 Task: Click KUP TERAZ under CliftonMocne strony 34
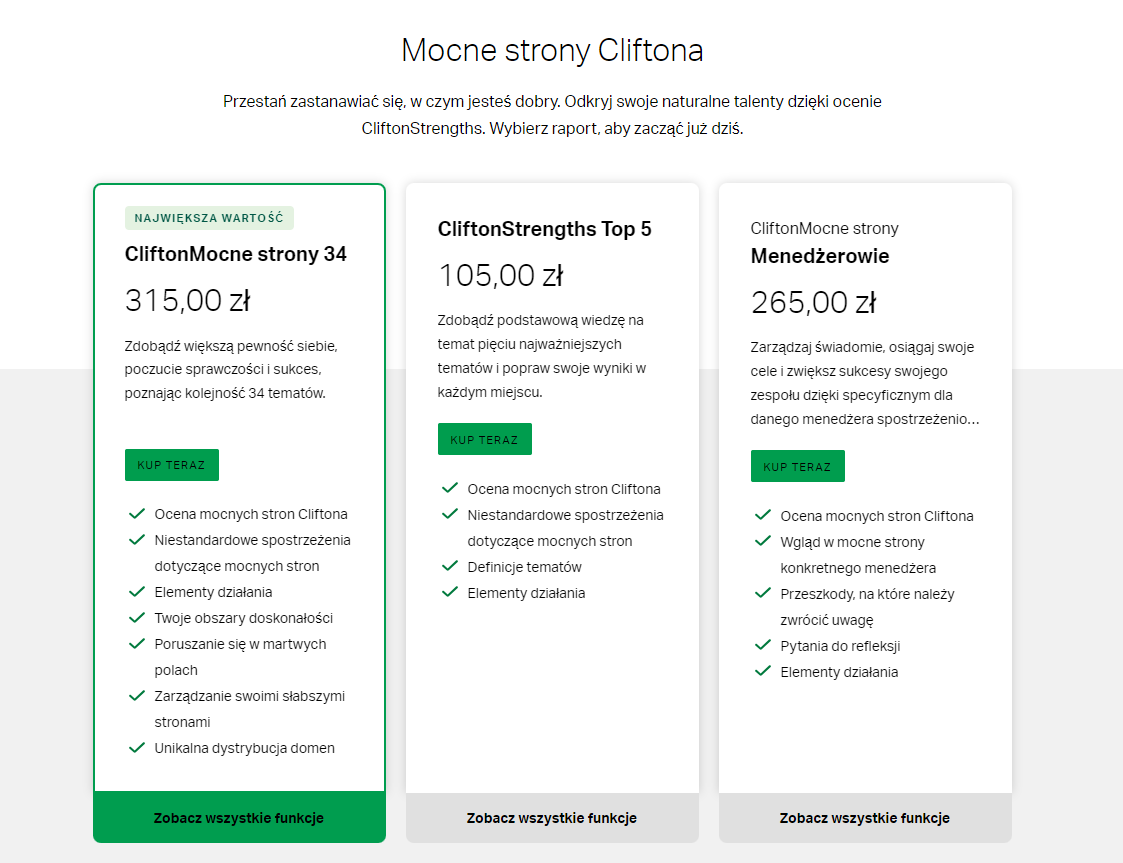pos(171,465)
